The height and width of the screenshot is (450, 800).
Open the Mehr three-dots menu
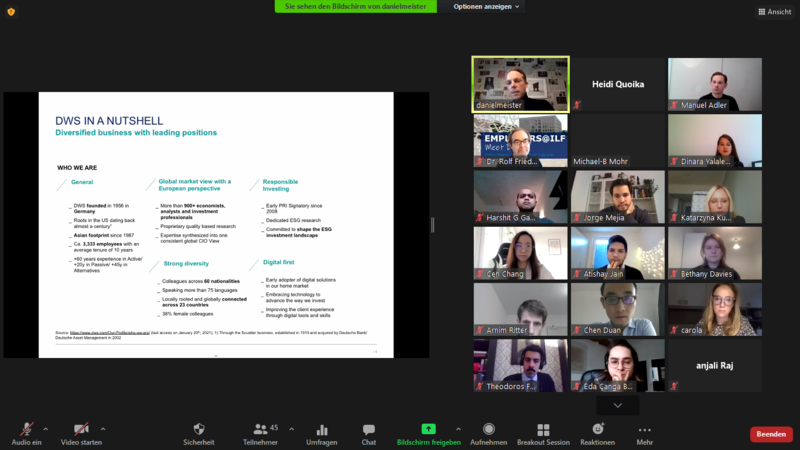pos(644,430)
